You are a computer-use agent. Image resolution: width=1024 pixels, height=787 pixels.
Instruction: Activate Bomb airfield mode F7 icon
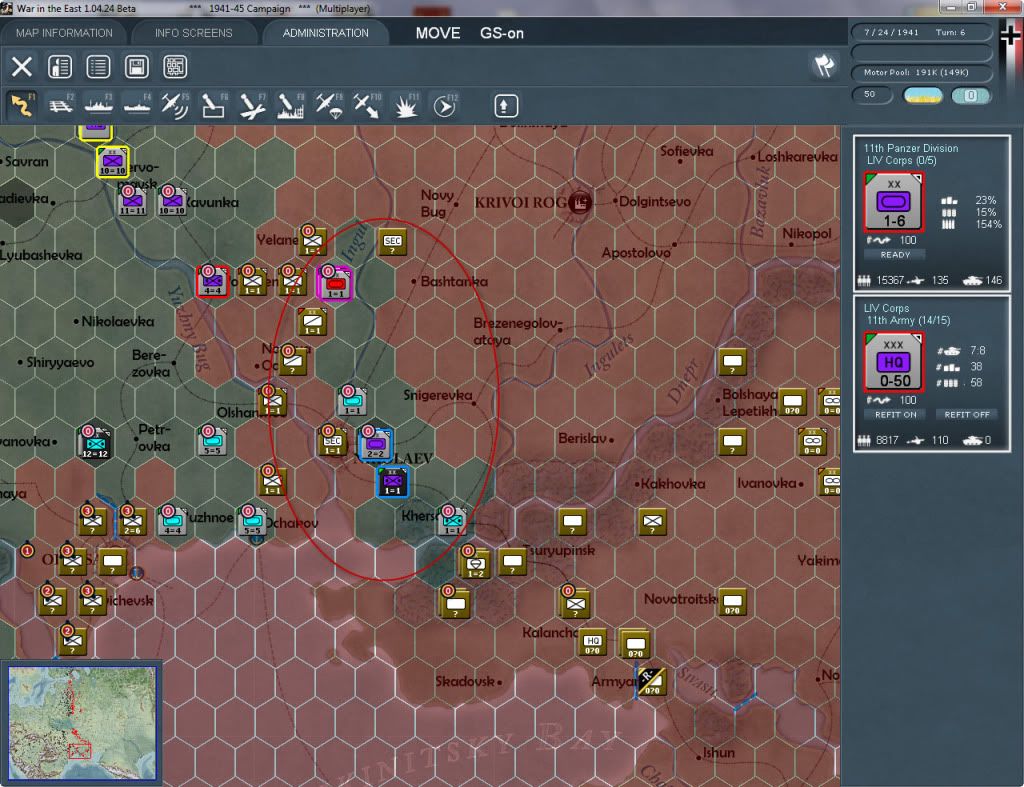pos(252,105)
